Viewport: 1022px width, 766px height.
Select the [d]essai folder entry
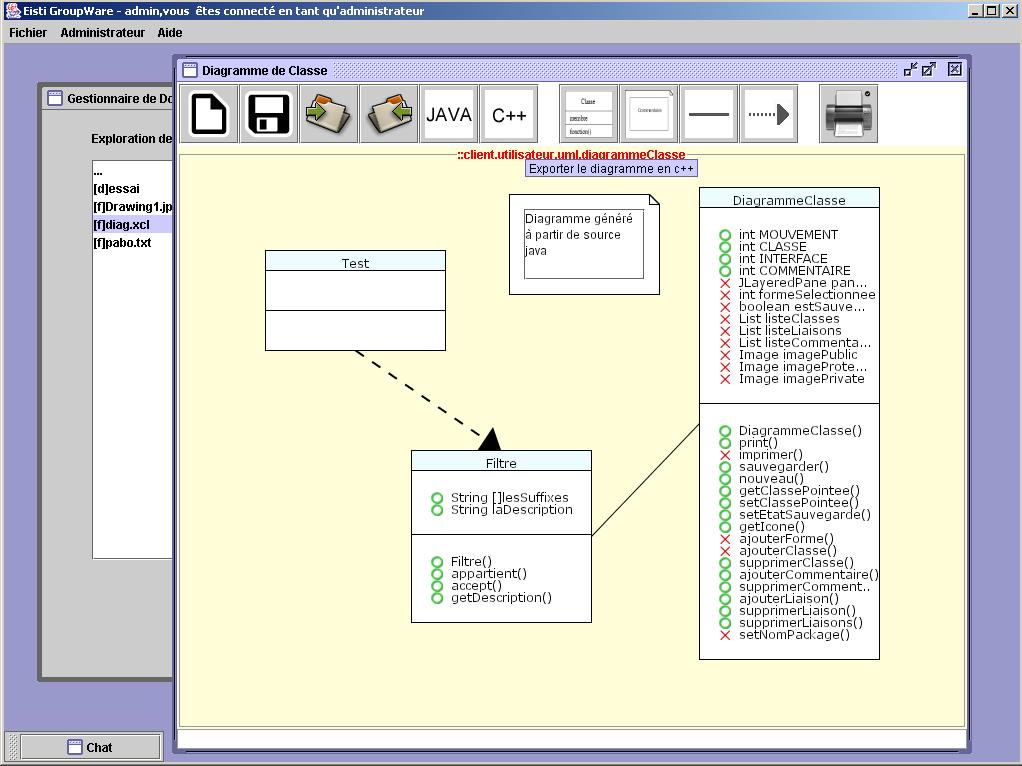pyautogui.click(x=116, y=189)
